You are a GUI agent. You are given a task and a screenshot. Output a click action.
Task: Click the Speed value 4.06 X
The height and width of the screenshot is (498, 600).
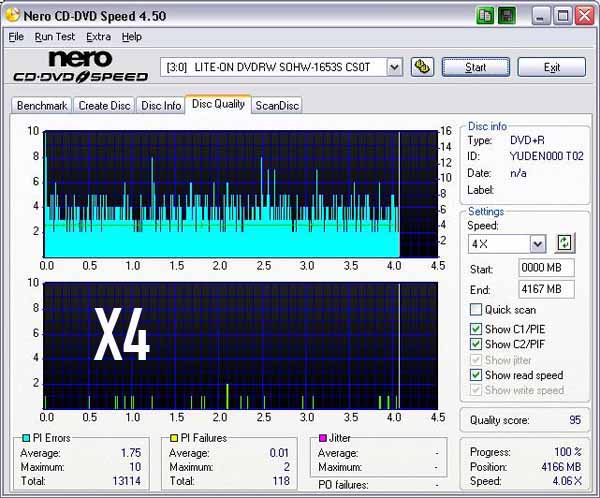coord(567,481)
